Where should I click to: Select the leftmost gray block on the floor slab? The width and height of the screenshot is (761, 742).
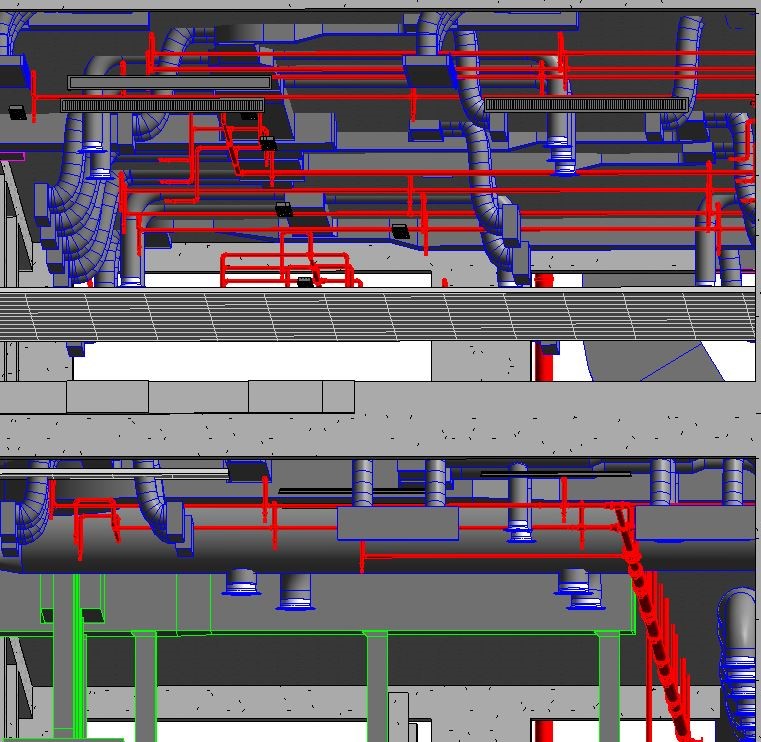pos(109,396)
